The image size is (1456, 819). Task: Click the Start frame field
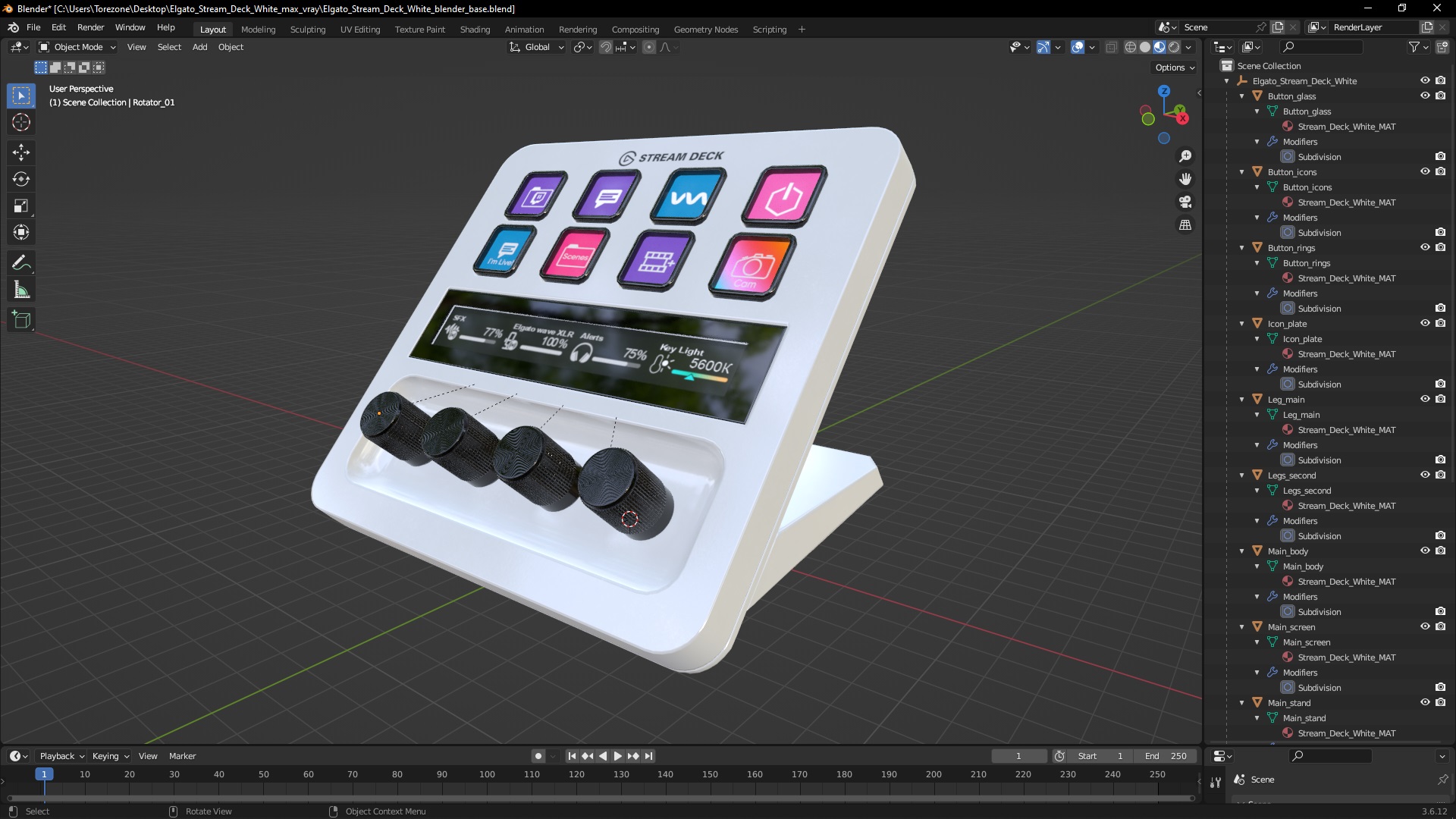[1102, 756]
